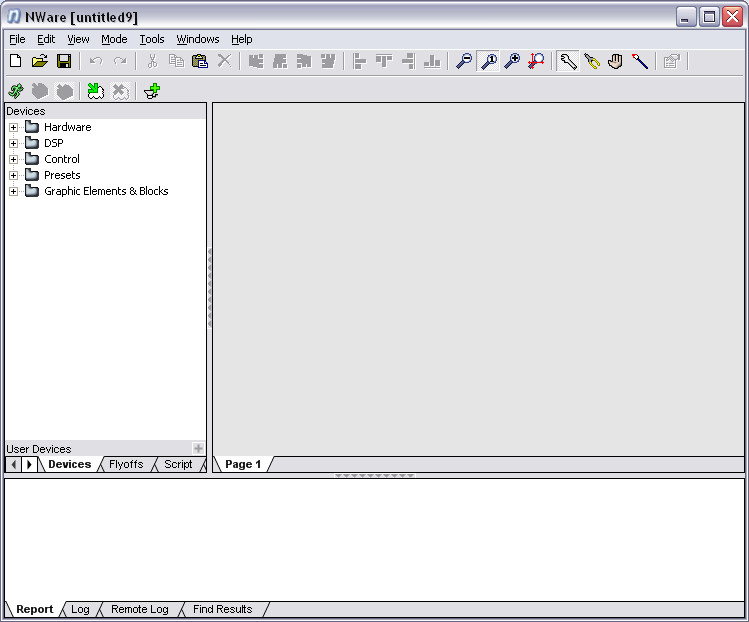Expand the Control folder
The width and height of the screenshot is (749, 622).
click(x=13, y=160)
